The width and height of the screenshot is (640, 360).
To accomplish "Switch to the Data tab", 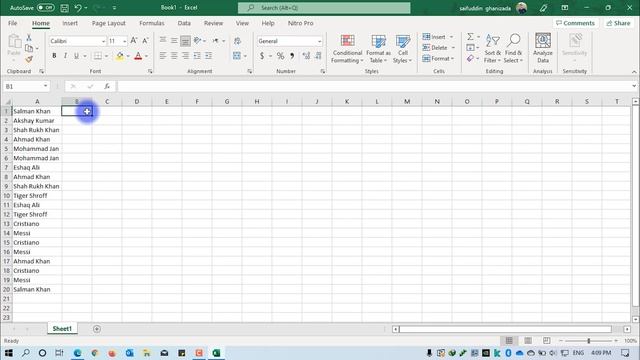I will coord(184,23).
